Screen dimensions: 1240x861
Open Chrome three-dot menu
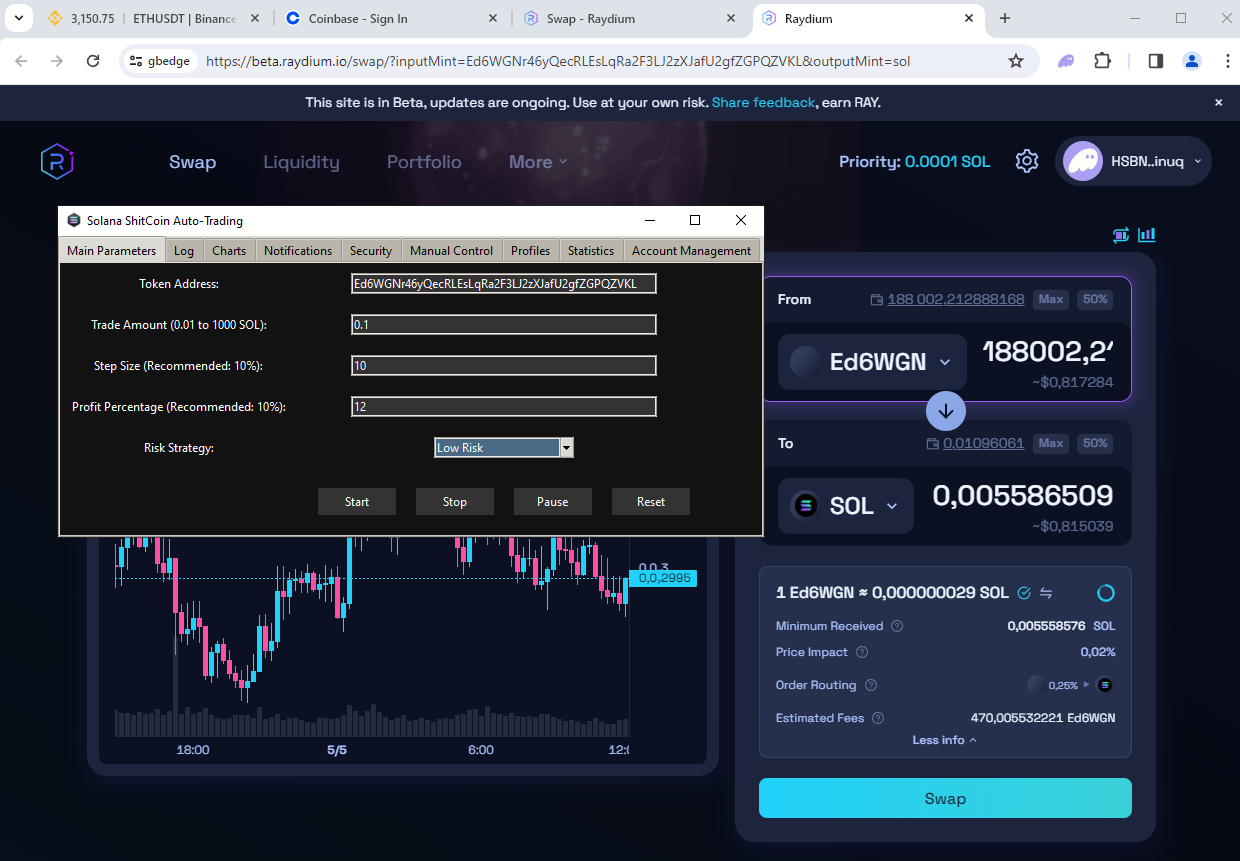pyautogui.click(x=1227, y=61)
